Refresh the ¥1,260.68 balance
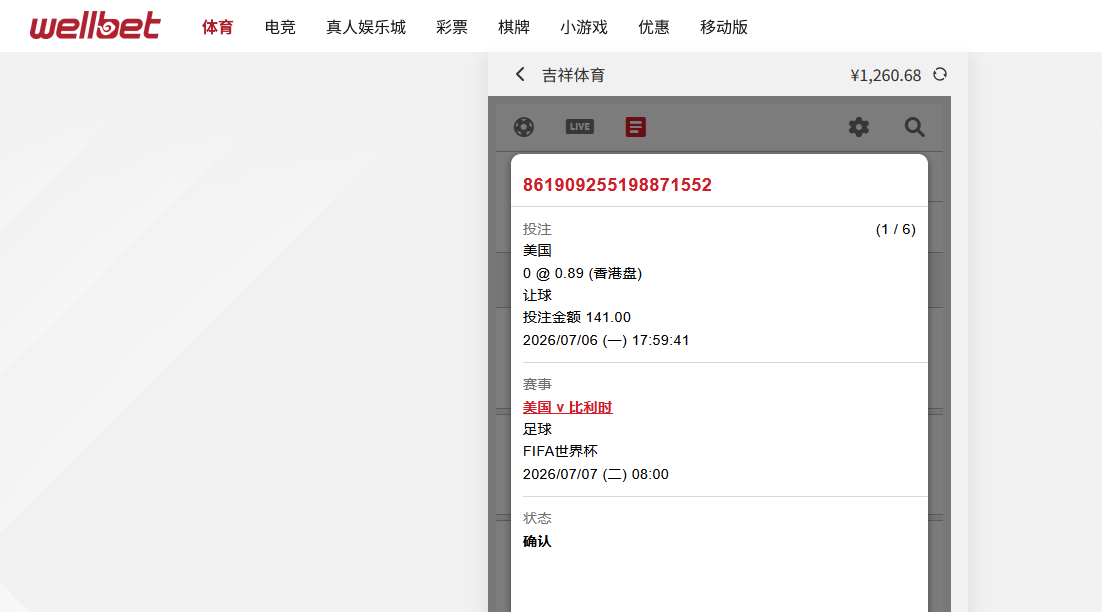Viewport: 1102px width, 612px height. 940,74
